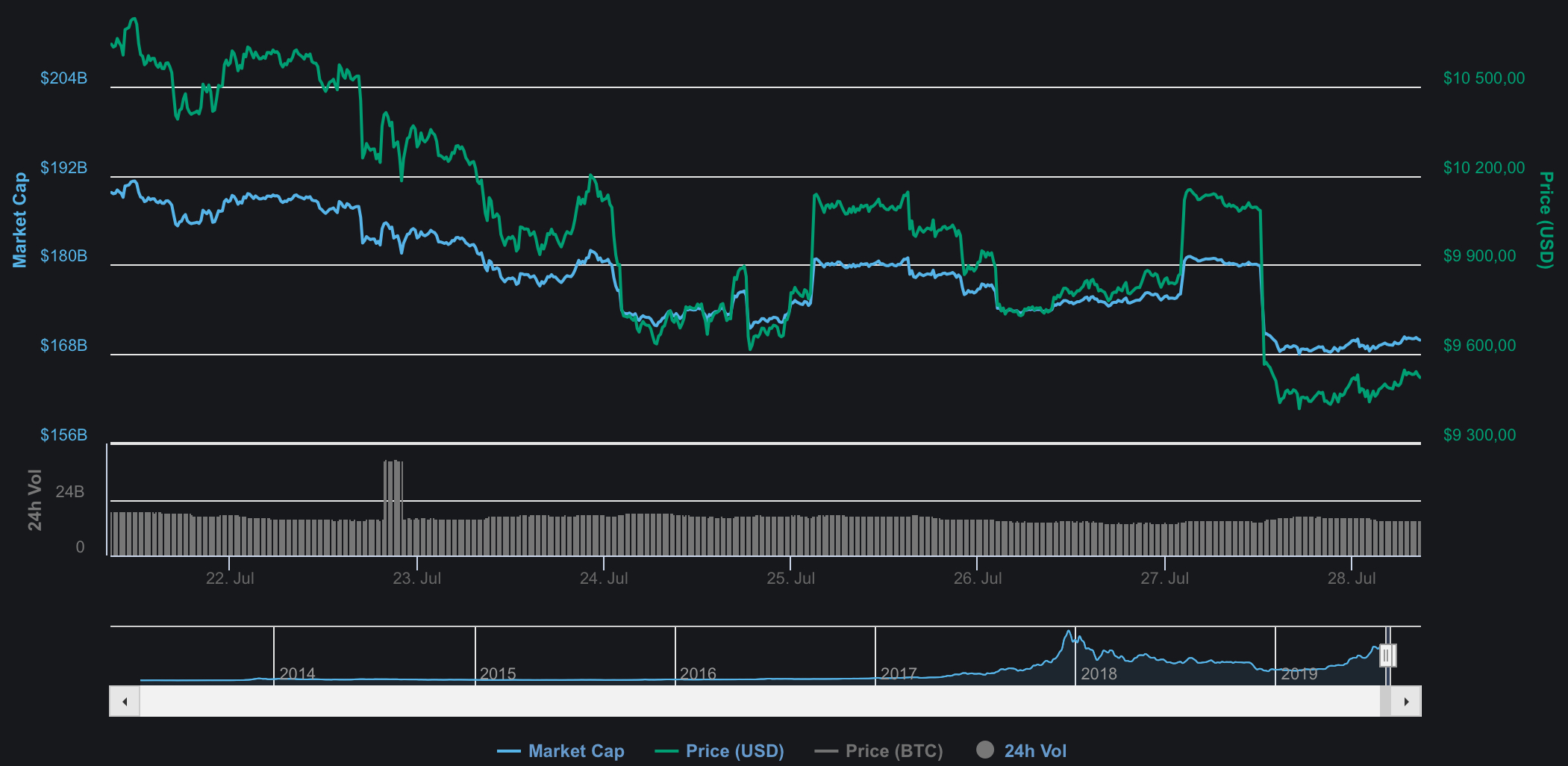The image size is (1568, 766).
Task: Click the 25. Jul date label
Action: [790, 579]
